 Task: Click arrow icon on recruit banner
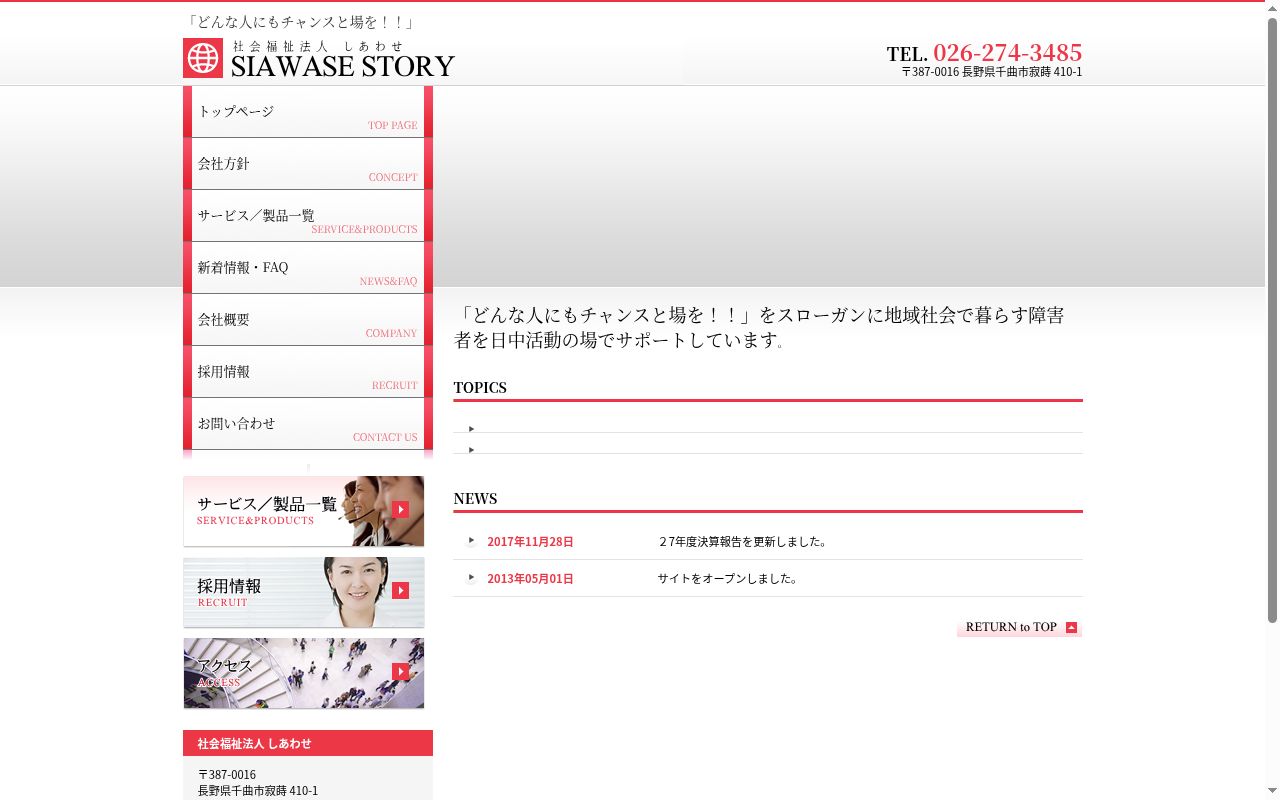(x=401, y=590)
